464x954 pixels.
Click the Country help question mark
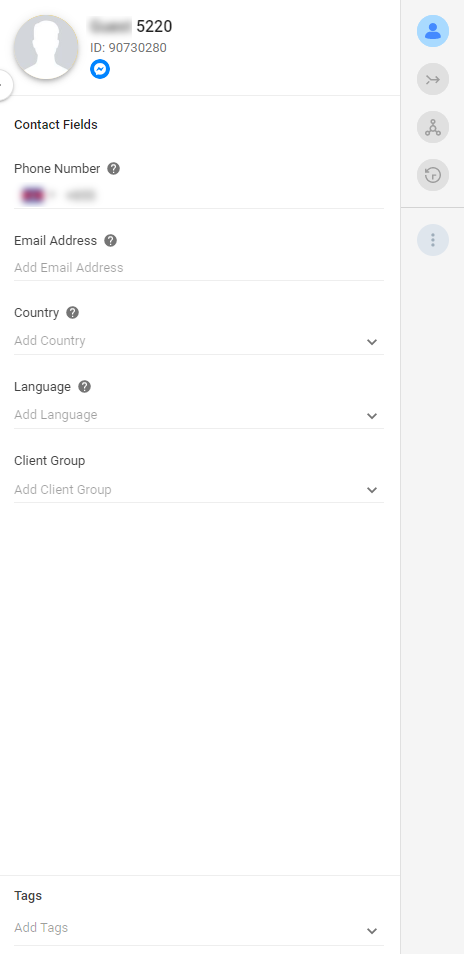pos(72,313)
